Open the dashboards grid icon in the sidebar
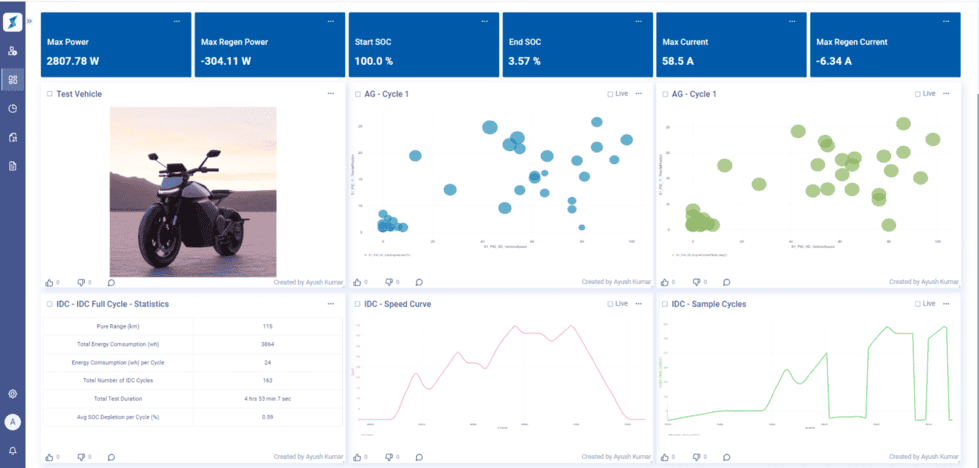This screenshot has height=468, width=979. coord(12,79)
